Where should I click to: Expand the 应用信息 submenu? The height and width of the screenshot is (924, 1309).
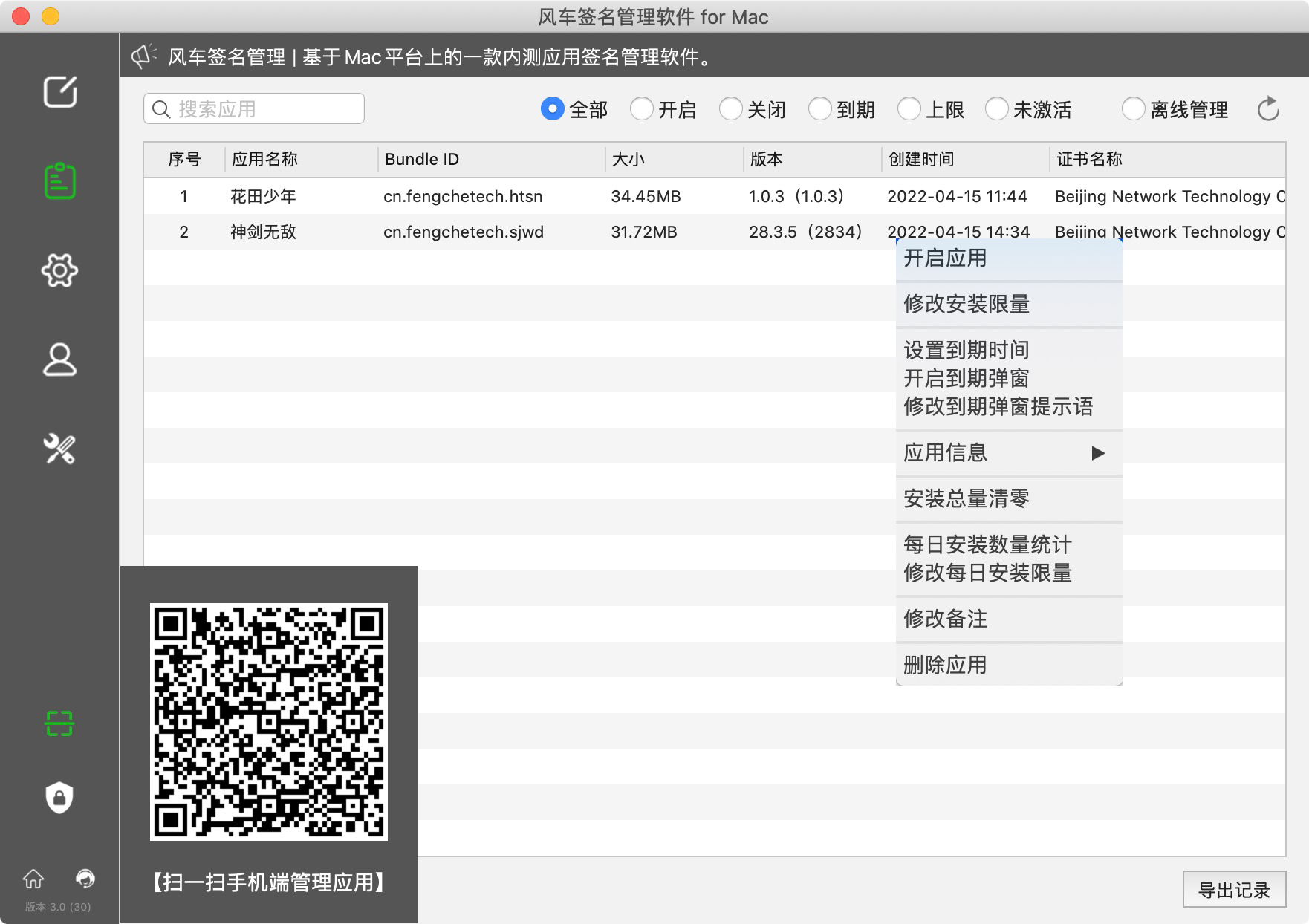click(x=1003, y=452)
